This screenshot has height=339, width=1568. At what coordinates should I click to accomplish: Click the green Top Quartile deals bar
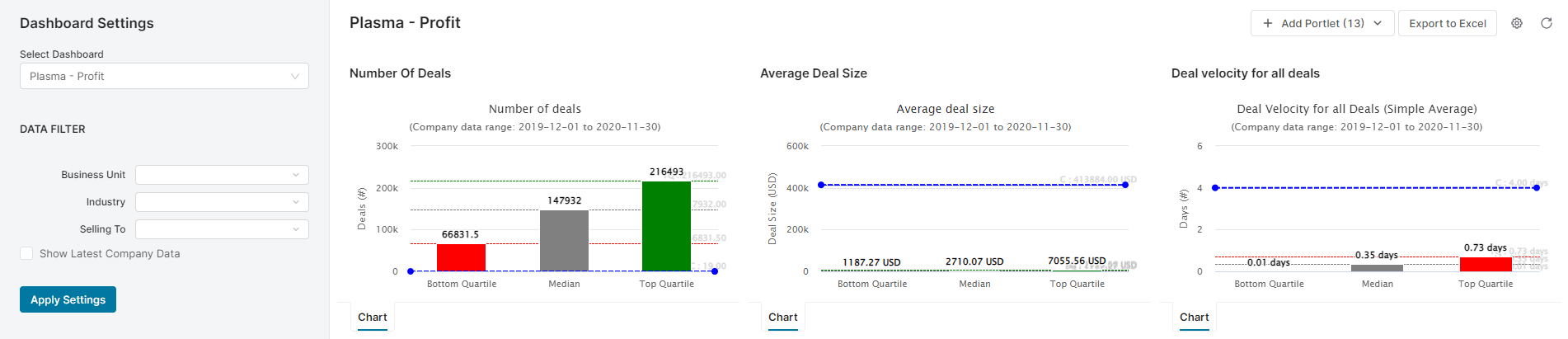point(666,226)
